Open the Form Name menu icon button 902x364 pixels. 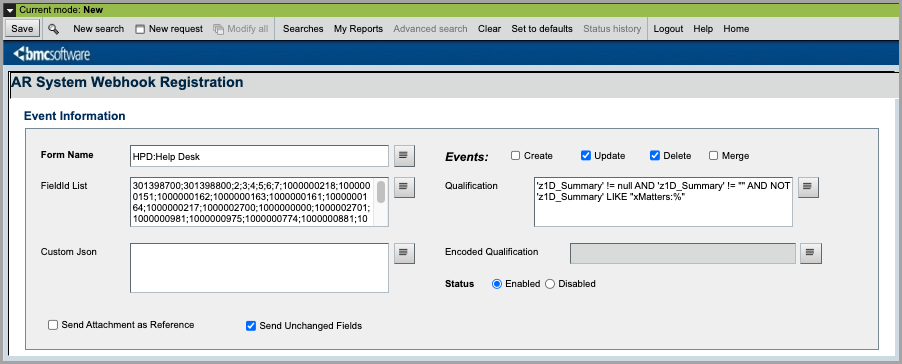pos(404,155)
